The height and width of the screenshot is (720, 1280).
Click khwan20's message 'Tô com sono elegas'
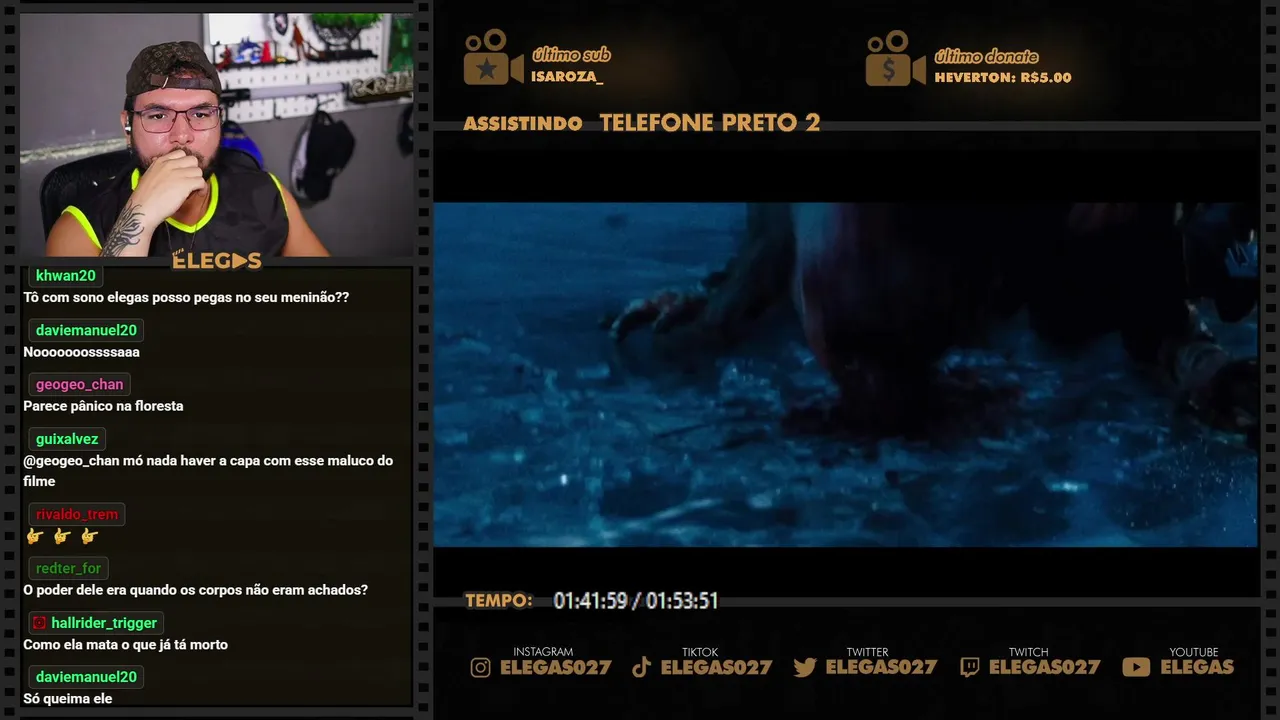186,298
